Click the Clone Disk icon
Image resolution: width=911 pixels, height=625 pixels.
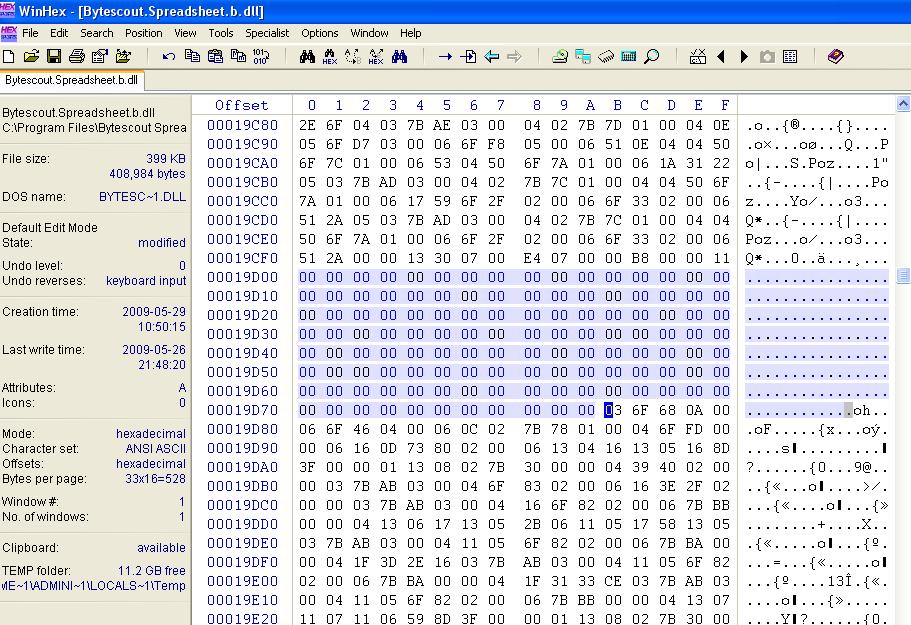583,56
